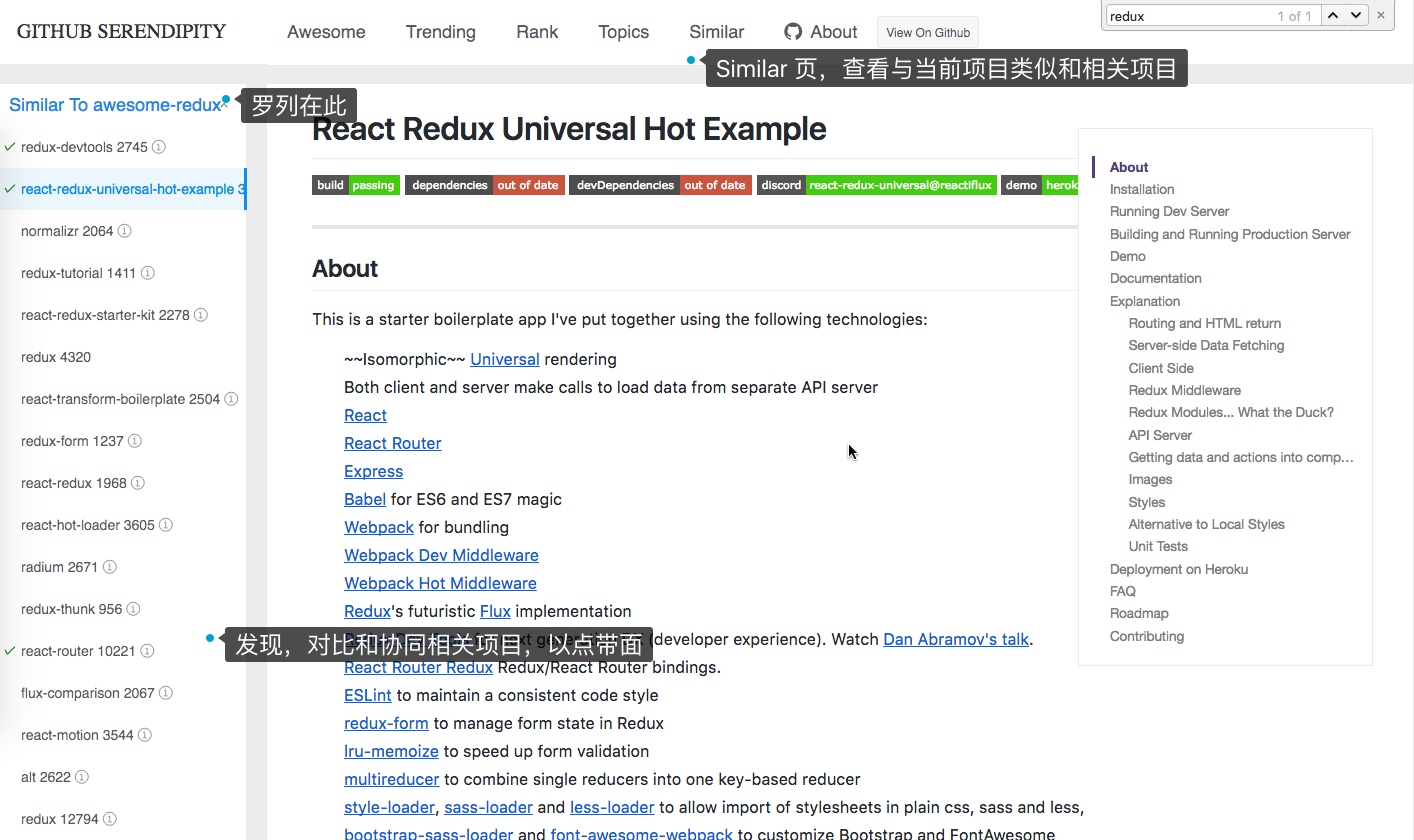Click the dependencies out of date badge
Screen dimensions: 1414x840
(485, 185)
